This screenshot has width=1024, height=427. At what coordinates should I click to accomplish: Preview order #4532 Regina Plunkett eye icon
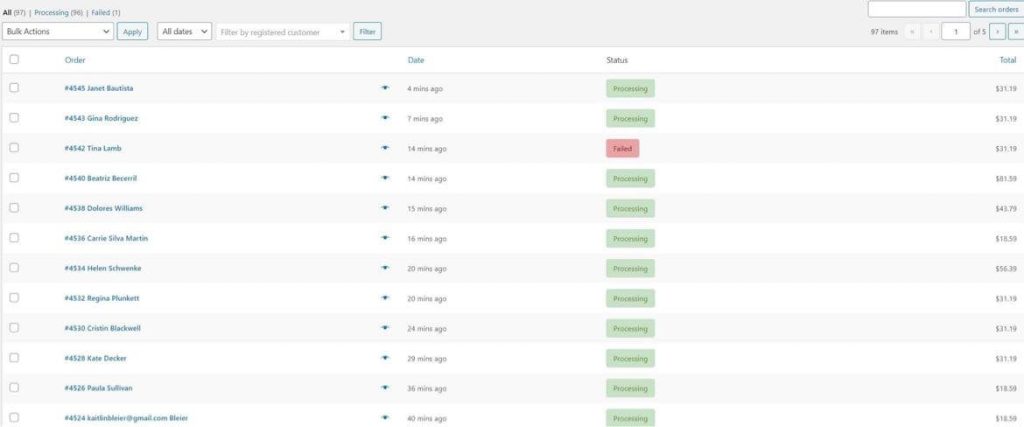[x=385, y=298]
